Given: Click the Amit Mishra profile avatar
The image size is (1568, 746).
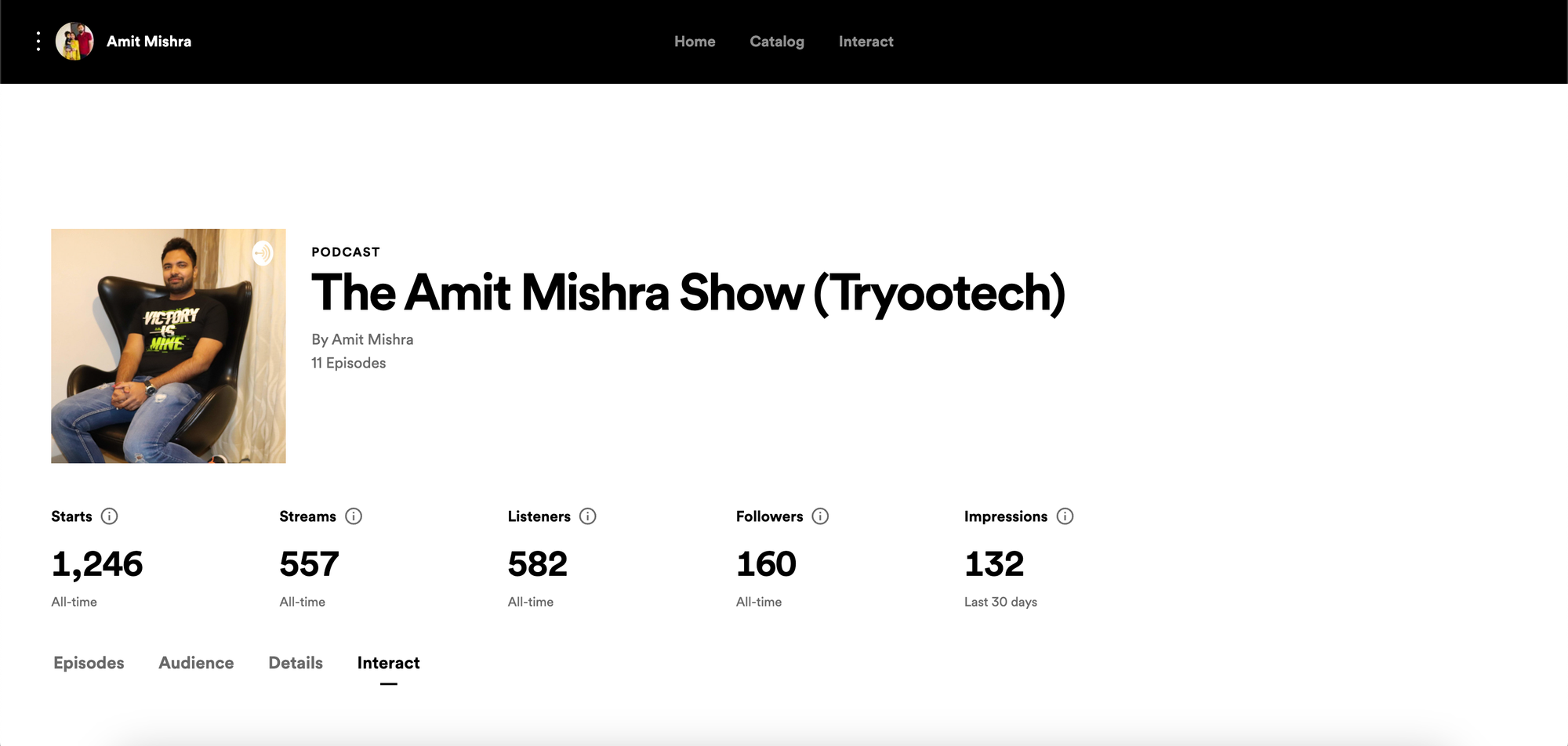Looking at the screenshot, I should click(x=74, y=42).
